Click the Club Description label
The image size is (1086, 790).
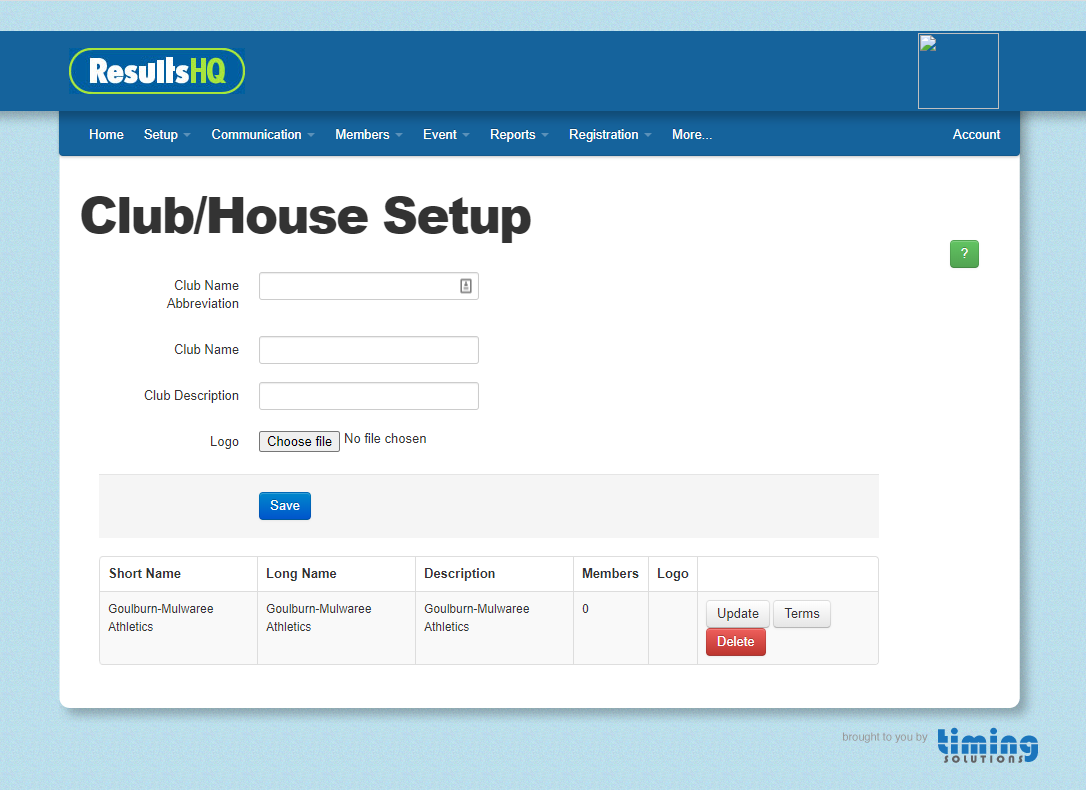[x=191, y=395]
